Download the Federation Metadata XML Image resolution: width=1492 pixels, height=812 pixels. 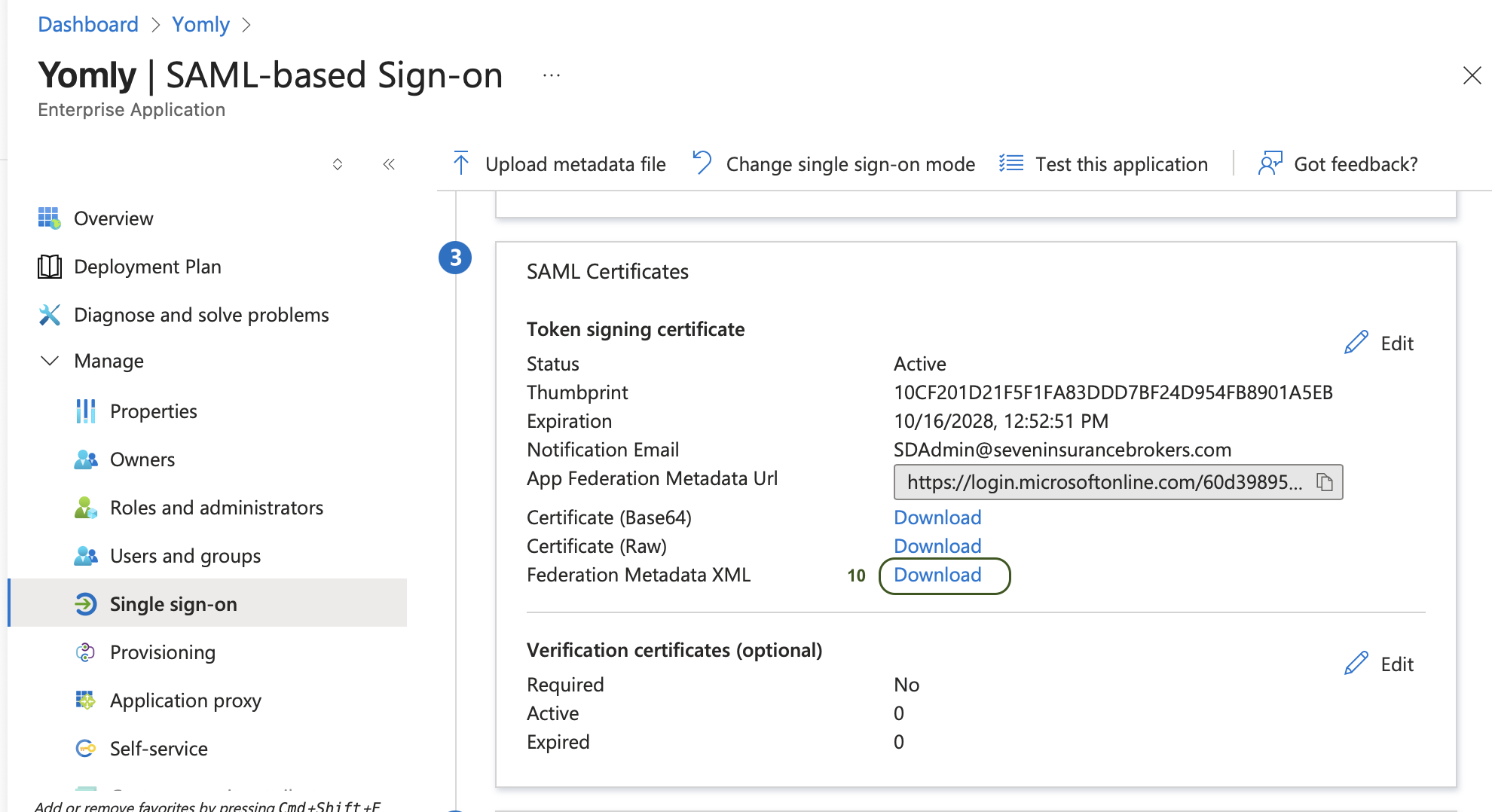pos(937,575)
